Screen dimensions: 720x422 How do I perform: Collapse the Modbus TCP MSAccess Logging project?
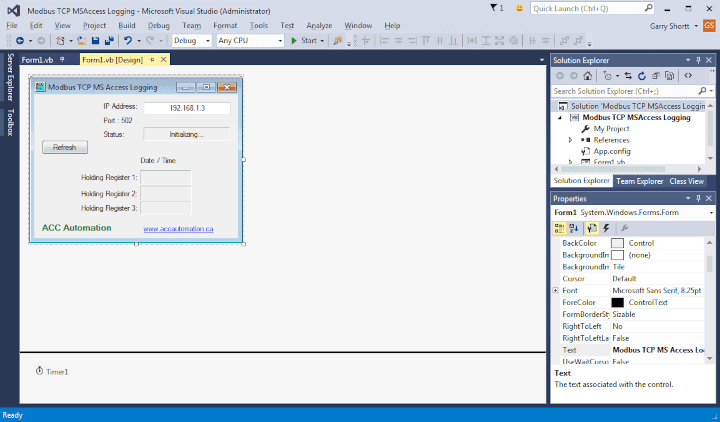click(x=560, y=118)
